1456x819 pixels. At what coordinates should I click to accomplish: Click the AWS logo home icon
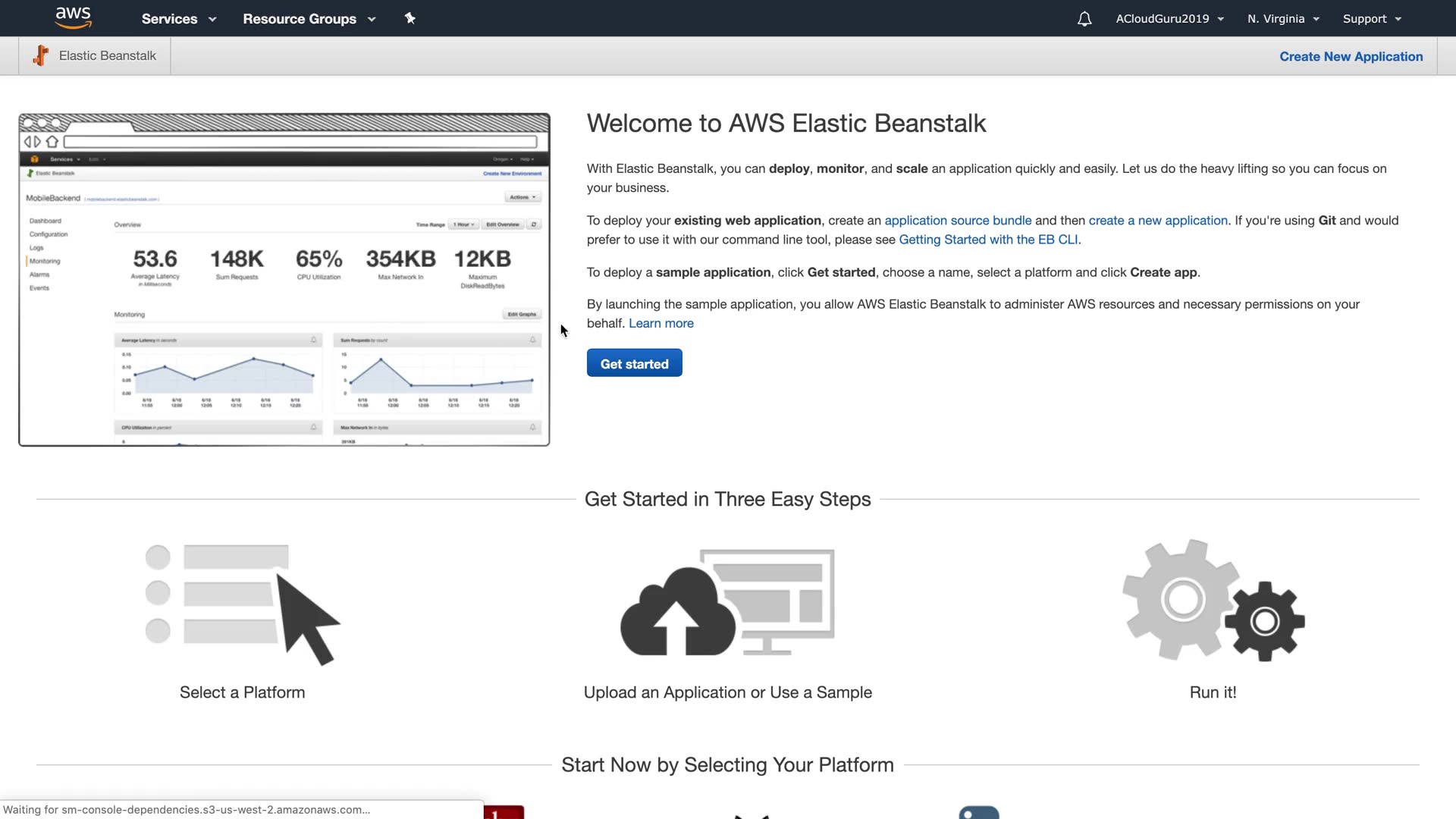click(73, 17)
